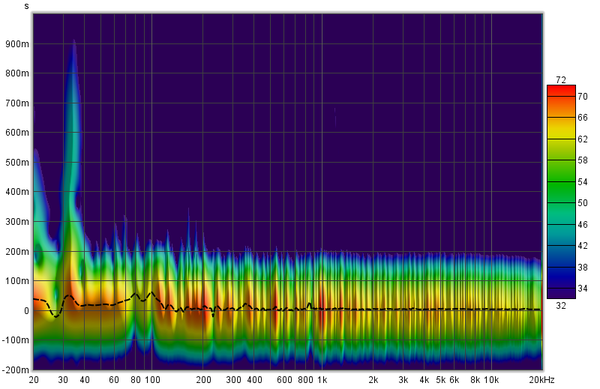Click the 4k frequency axis label
This screenshot has width=600, height=389.
[424, 380]
